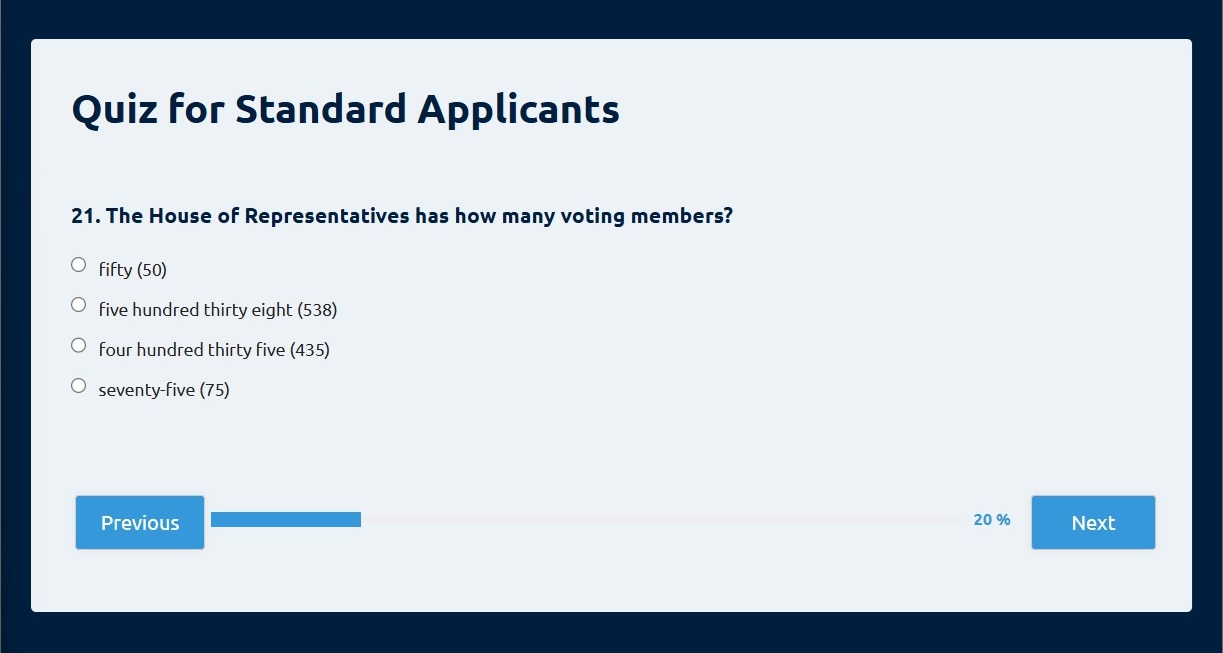Viewport: 1223px width, 653px height.
Task: Click the word "Applicants" in the title
Action: tap(519, 109)
